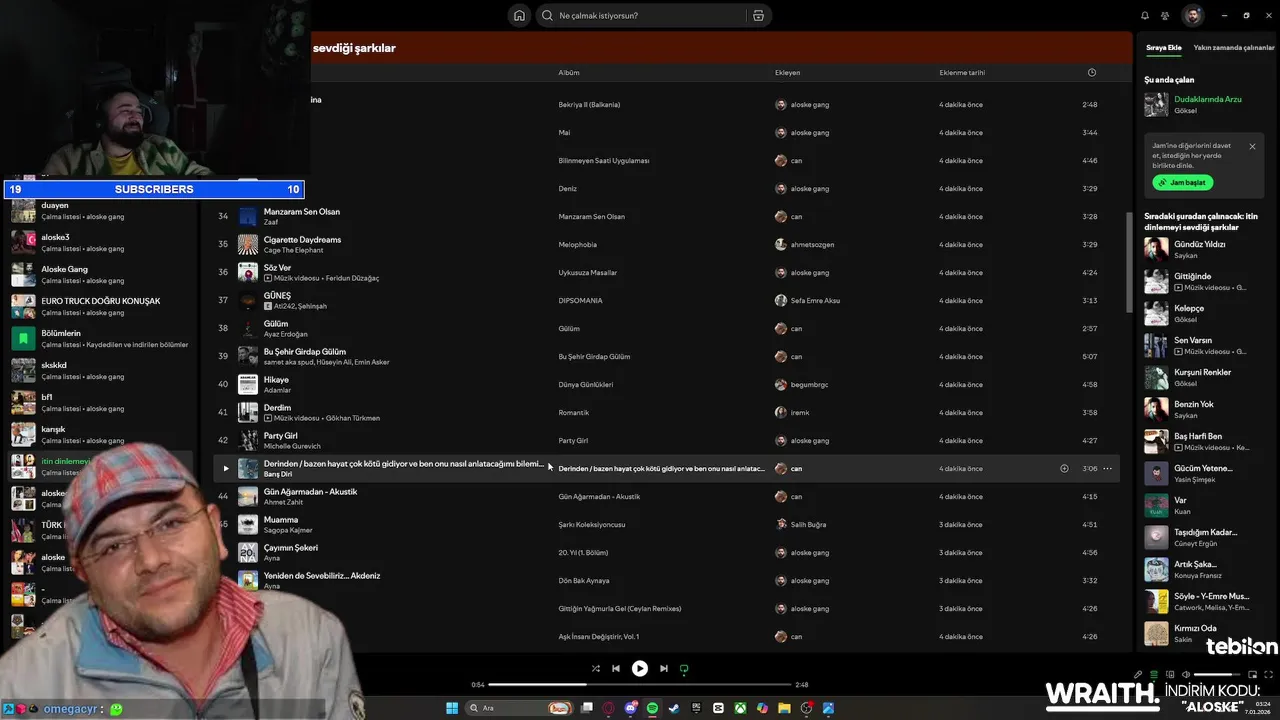Select Kurşuni Renkler in the queue
Viewport: 1280px width, 720px height.
[x=1202, y=372]
